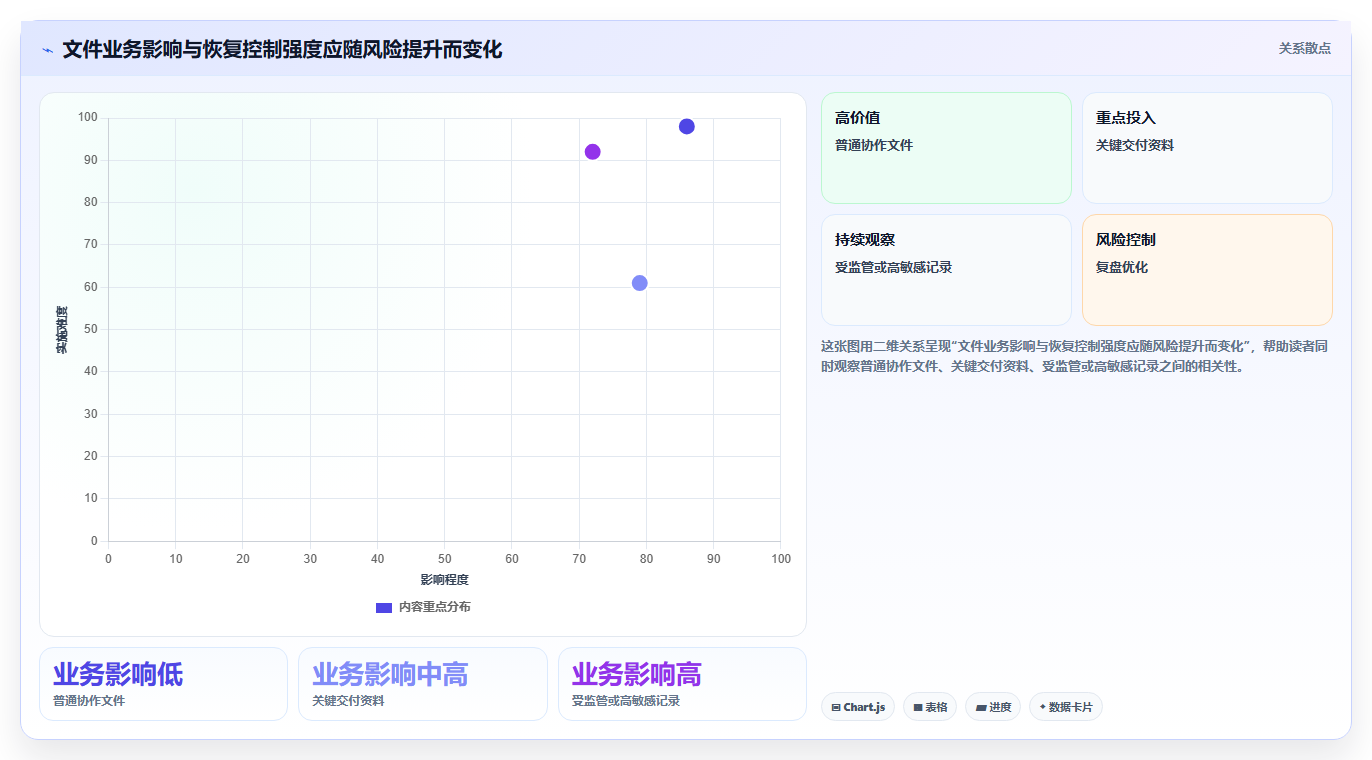
Task: Click the description paragraph starting 这张图用二维关系
Action: (x=1075, y=356)
